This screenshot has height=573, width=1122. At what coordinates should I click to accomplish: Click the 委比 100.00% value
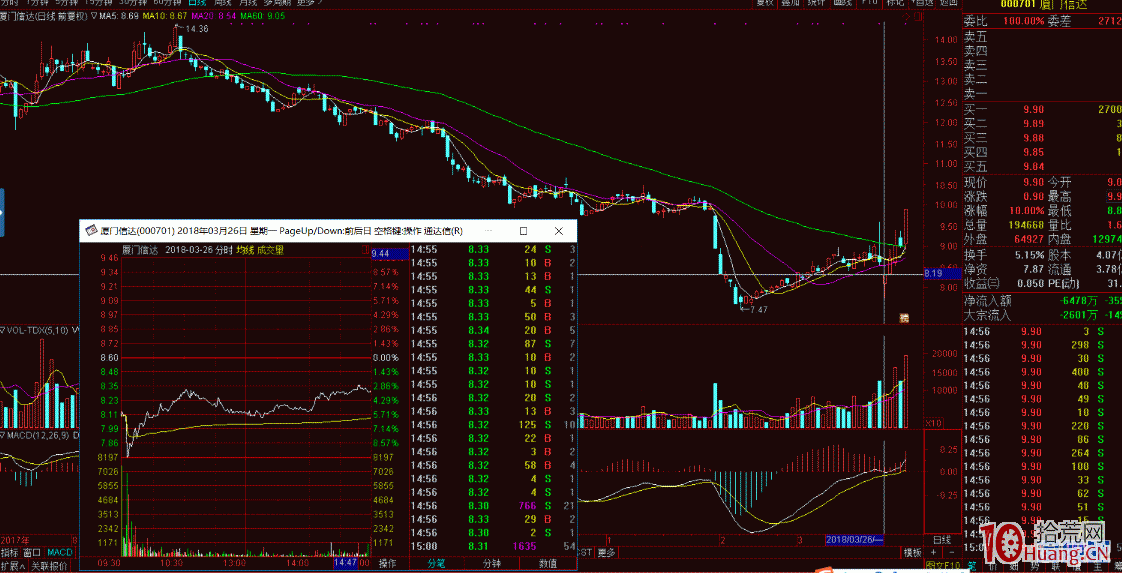[x=1023, y=20]
